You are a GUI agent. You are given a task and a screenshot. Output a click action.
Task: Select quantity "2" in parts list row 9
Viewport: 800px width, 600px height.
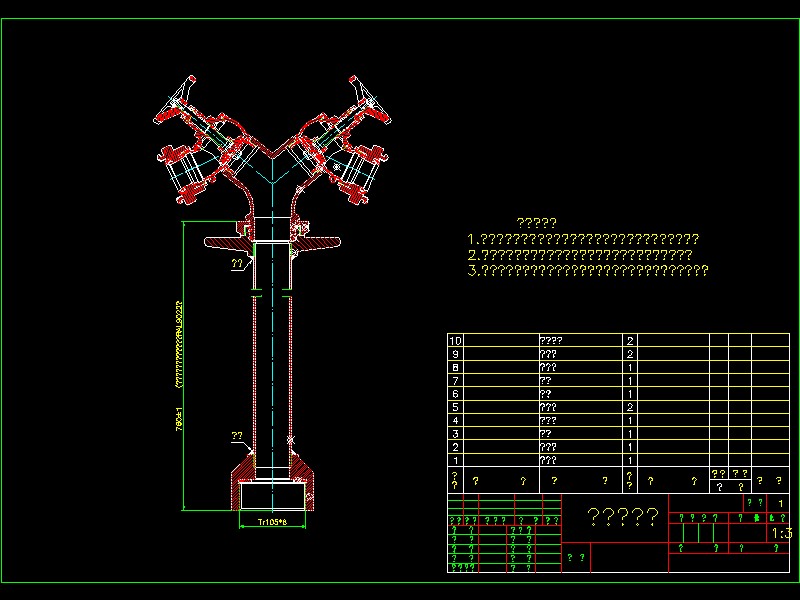pos(630,354)
